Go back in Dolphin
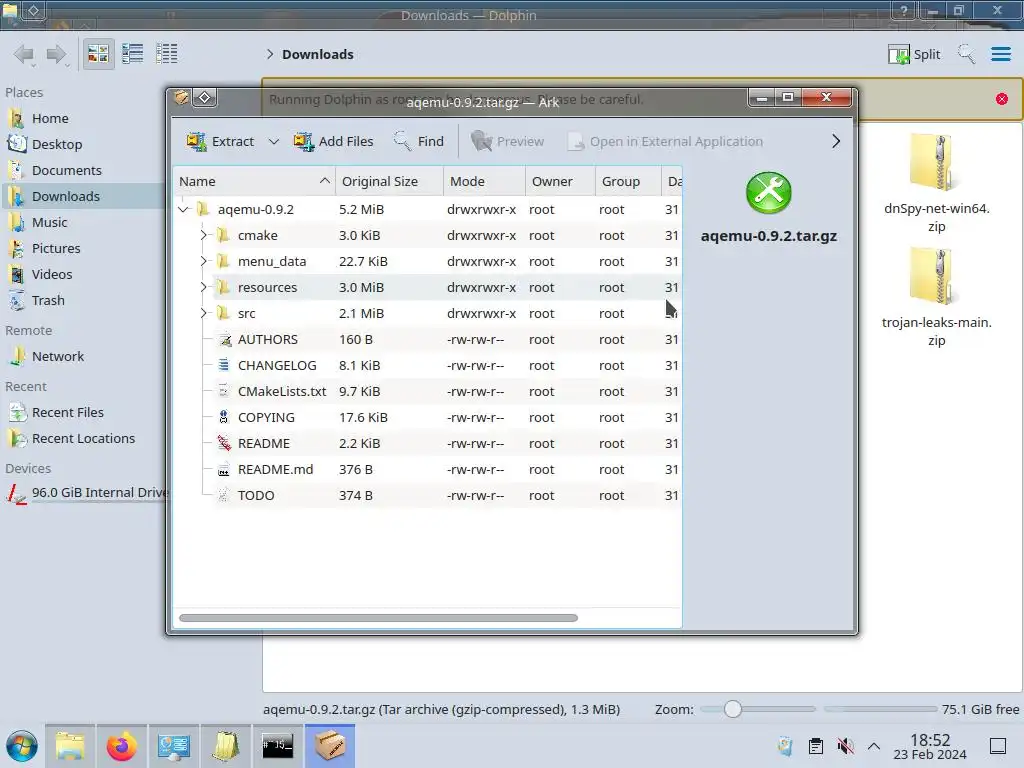Image resolution: width=1024 pixels, height=768 pixels. point(24,54)
